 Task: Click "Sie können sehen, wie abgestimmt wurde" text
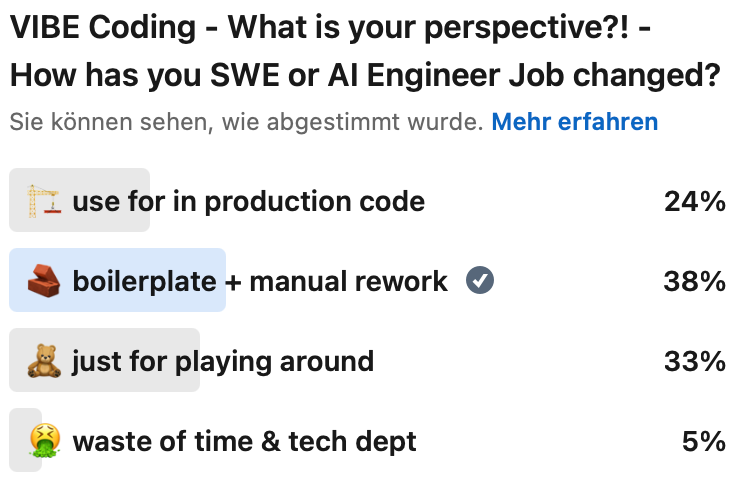pyautogui.click(x=246, y=122)
